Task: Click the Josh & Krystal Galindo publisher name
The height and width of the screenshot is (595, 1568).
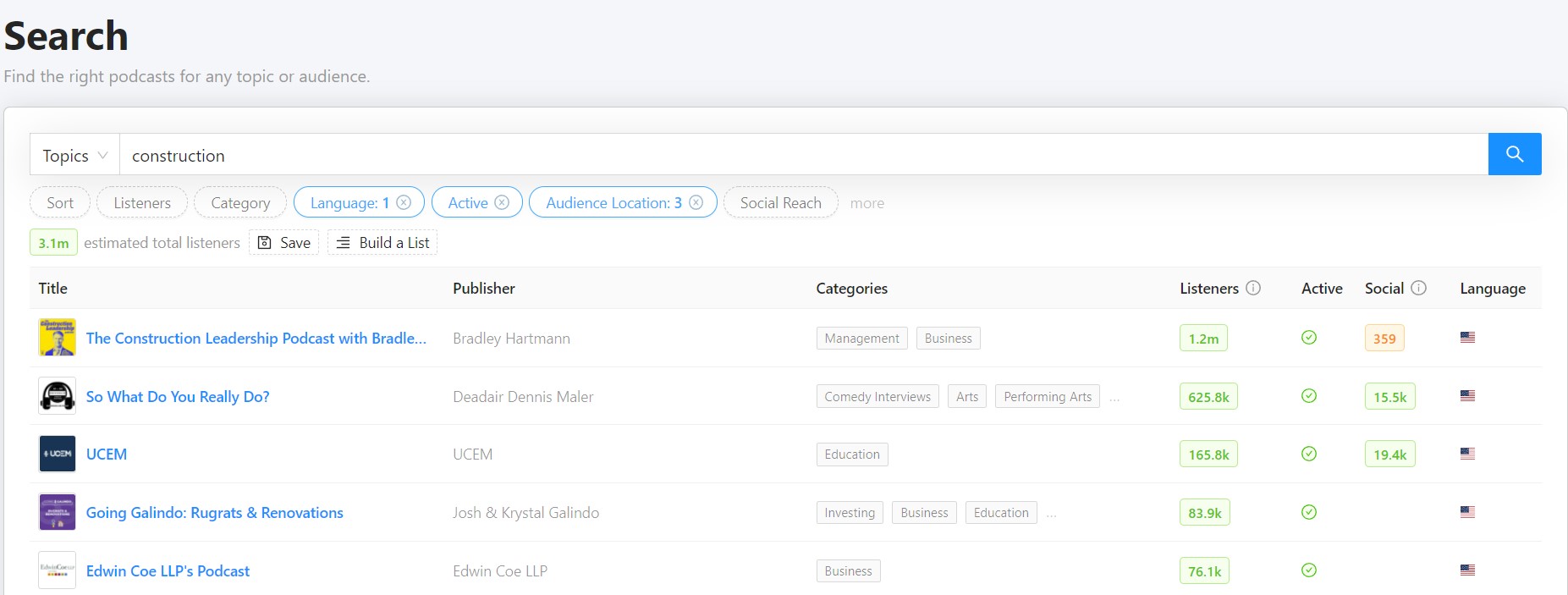Action: click(x=525, y=513)
